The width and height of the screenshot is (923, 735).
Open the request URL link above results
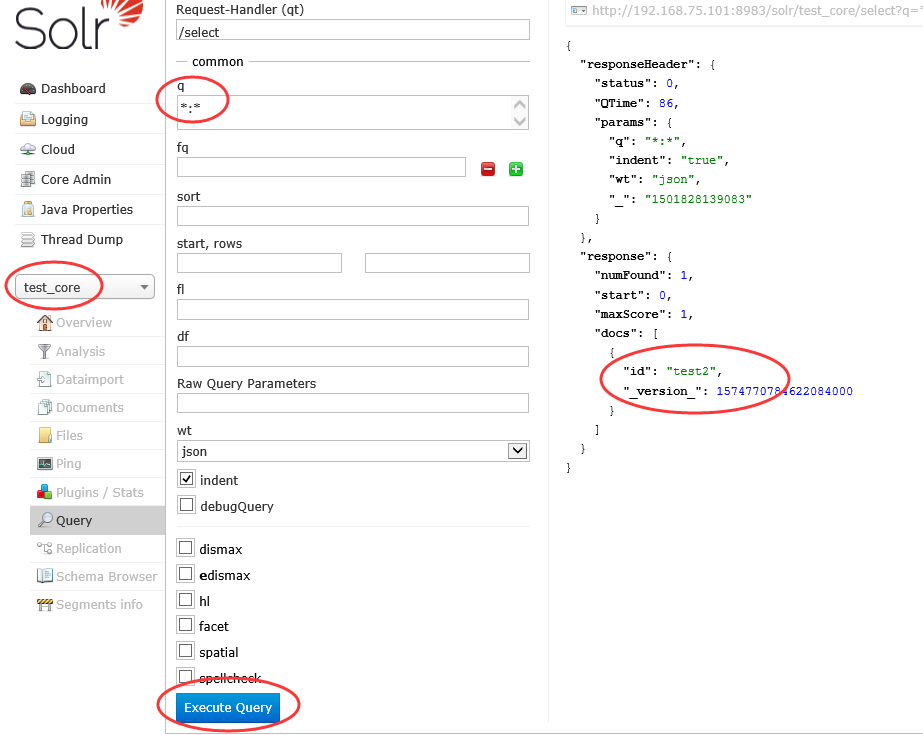(757, 11)
